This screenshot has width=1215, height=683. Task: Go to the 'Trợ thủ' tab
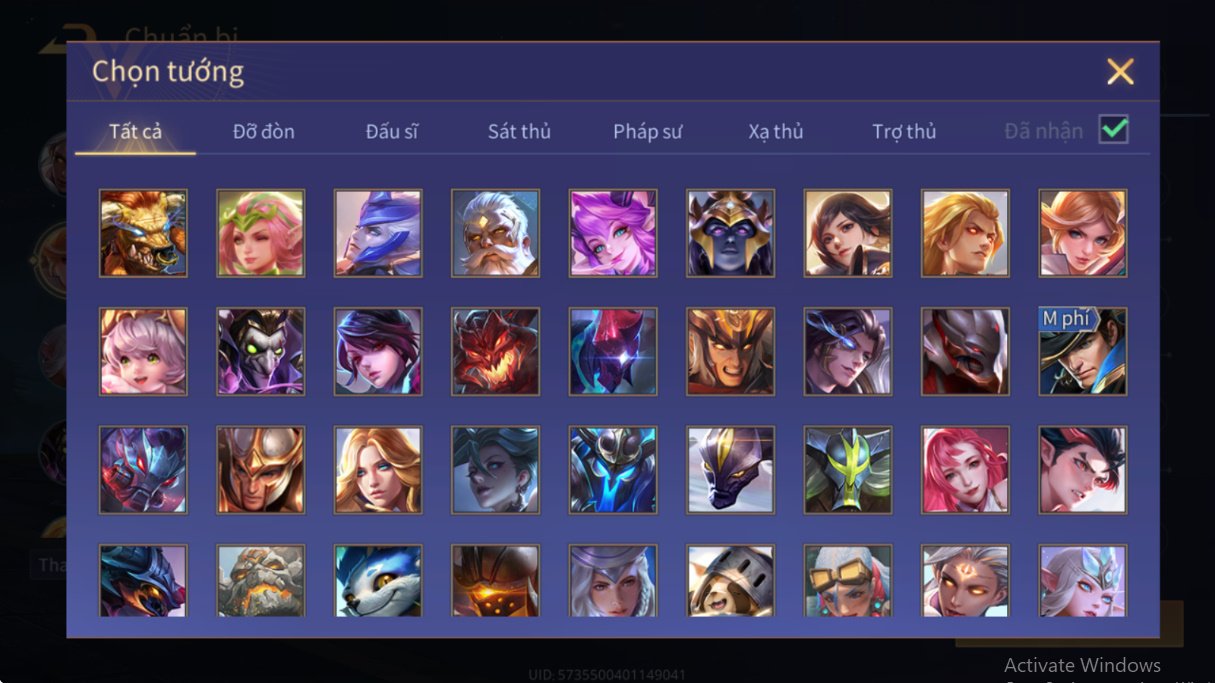click(x=904, y=132)
